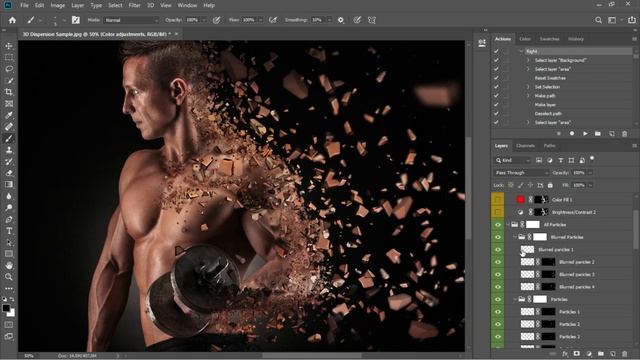This screenshot has width=640, height=360.
Task: Click the search magnifier icon top right
Action: point(598,20)
